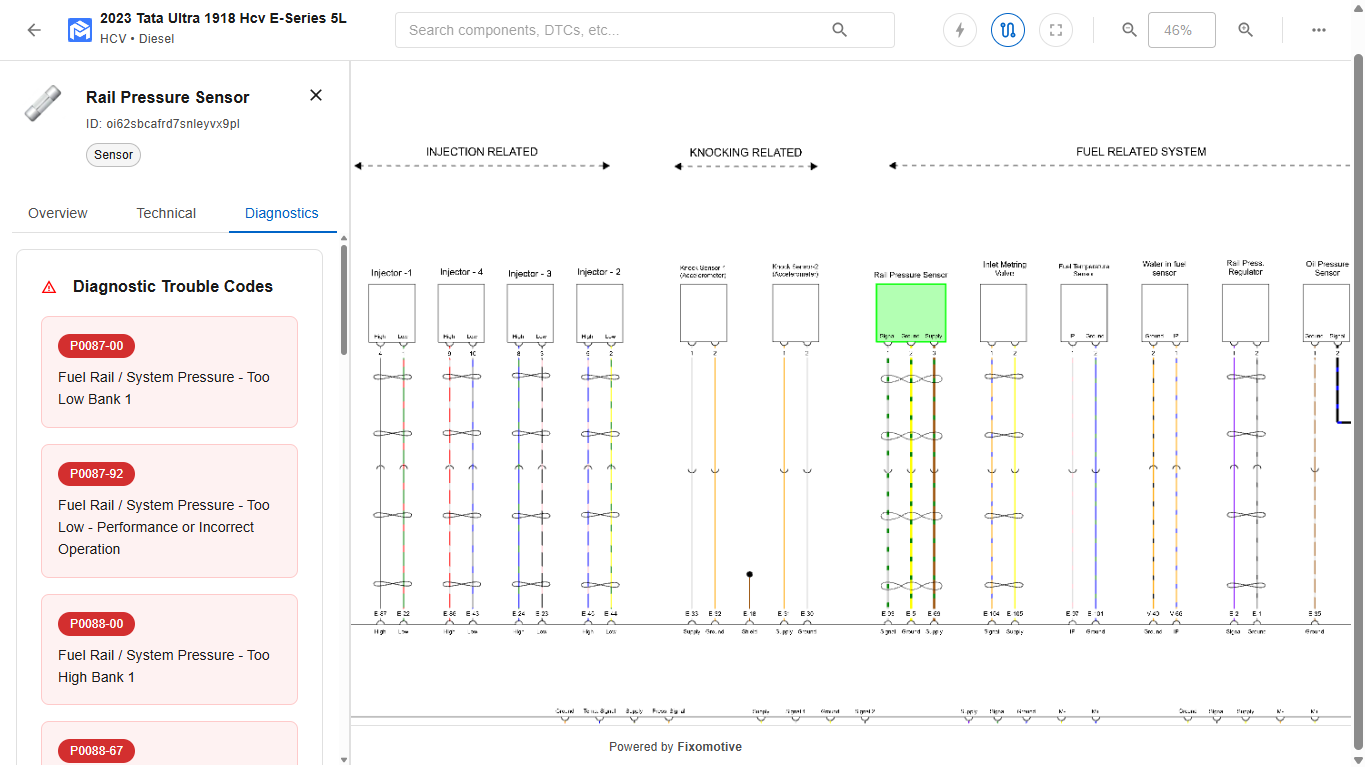1365x767 pixels.
Task: Zoom in on the wiring diagram
Action: click(1245, 30)
